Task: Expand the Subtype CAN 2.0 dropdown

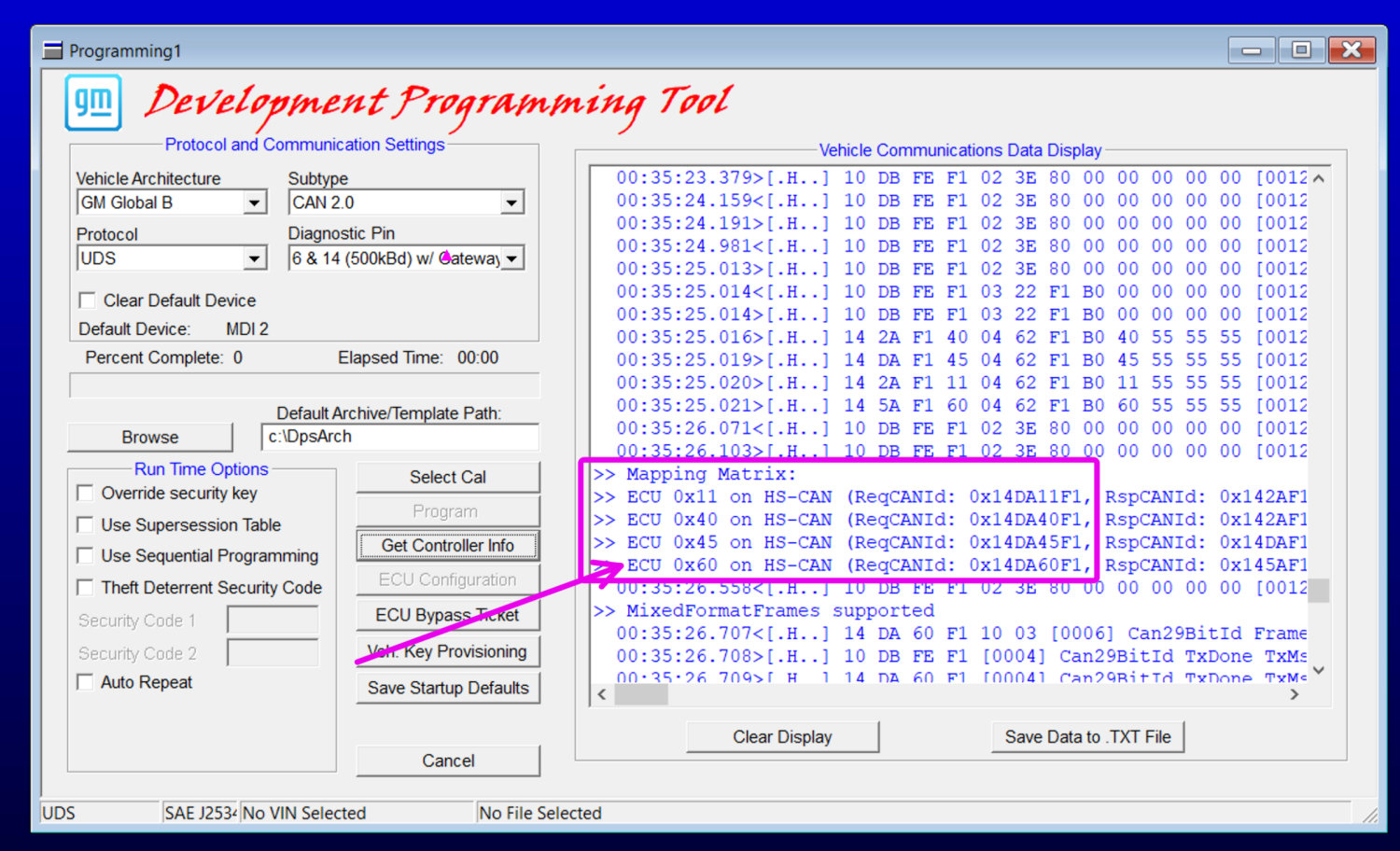Action: point(511,202)
